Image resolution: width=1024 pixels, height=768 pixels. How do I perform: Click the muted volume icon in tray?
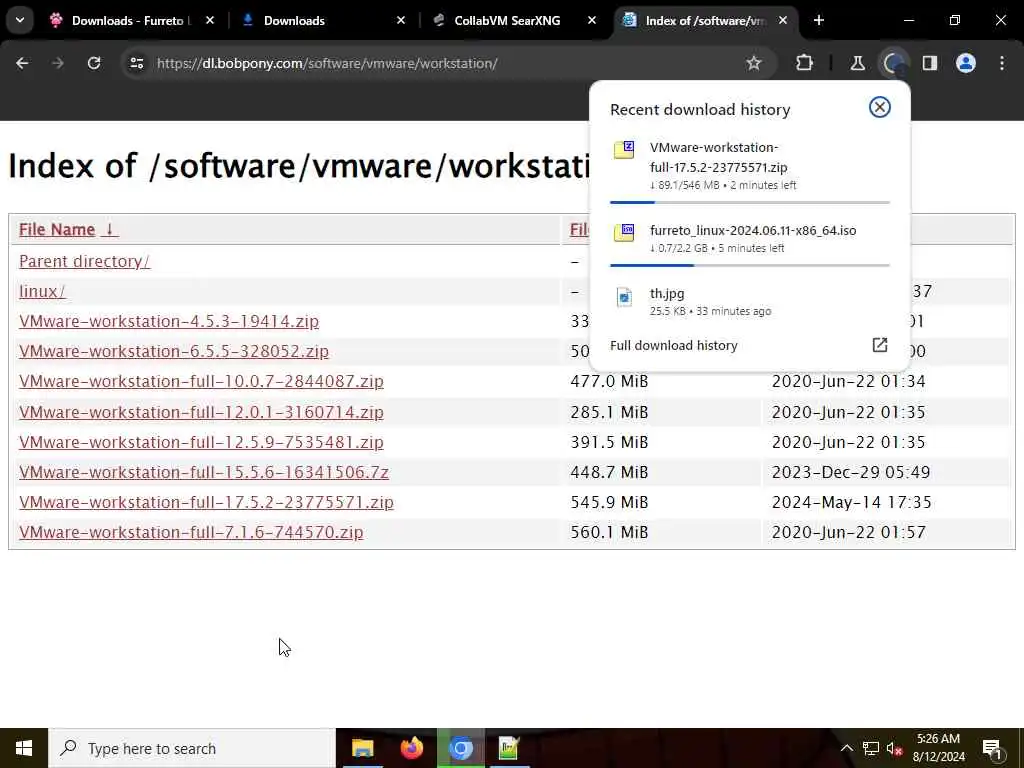(894, 748)
